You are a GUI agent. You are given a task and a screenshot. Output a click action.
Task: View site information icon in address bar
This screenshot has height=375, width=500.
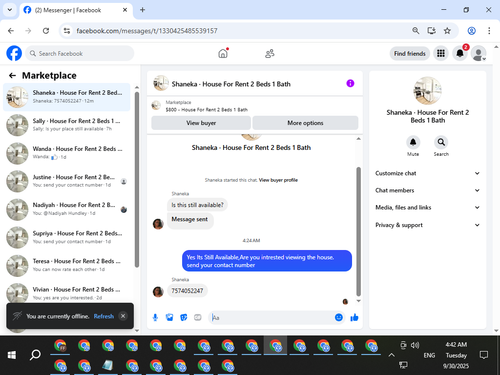click(67, 31)
